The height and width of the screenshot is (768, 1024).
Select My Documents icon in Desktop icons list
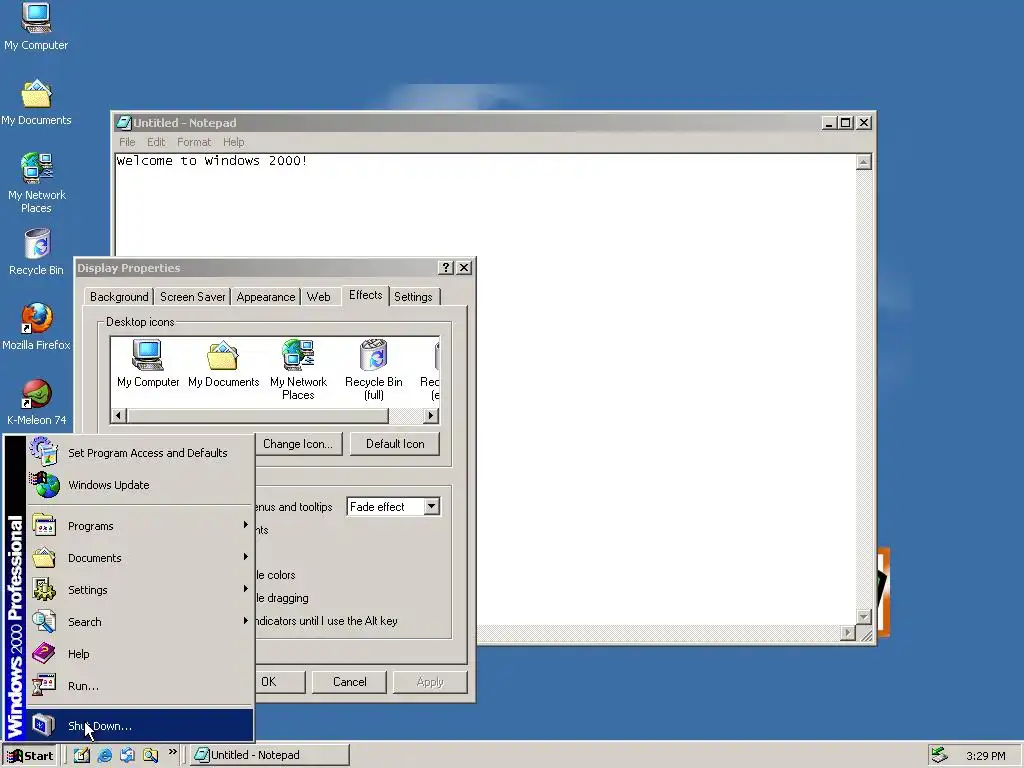pyautogui.click(x=223, y=364)
